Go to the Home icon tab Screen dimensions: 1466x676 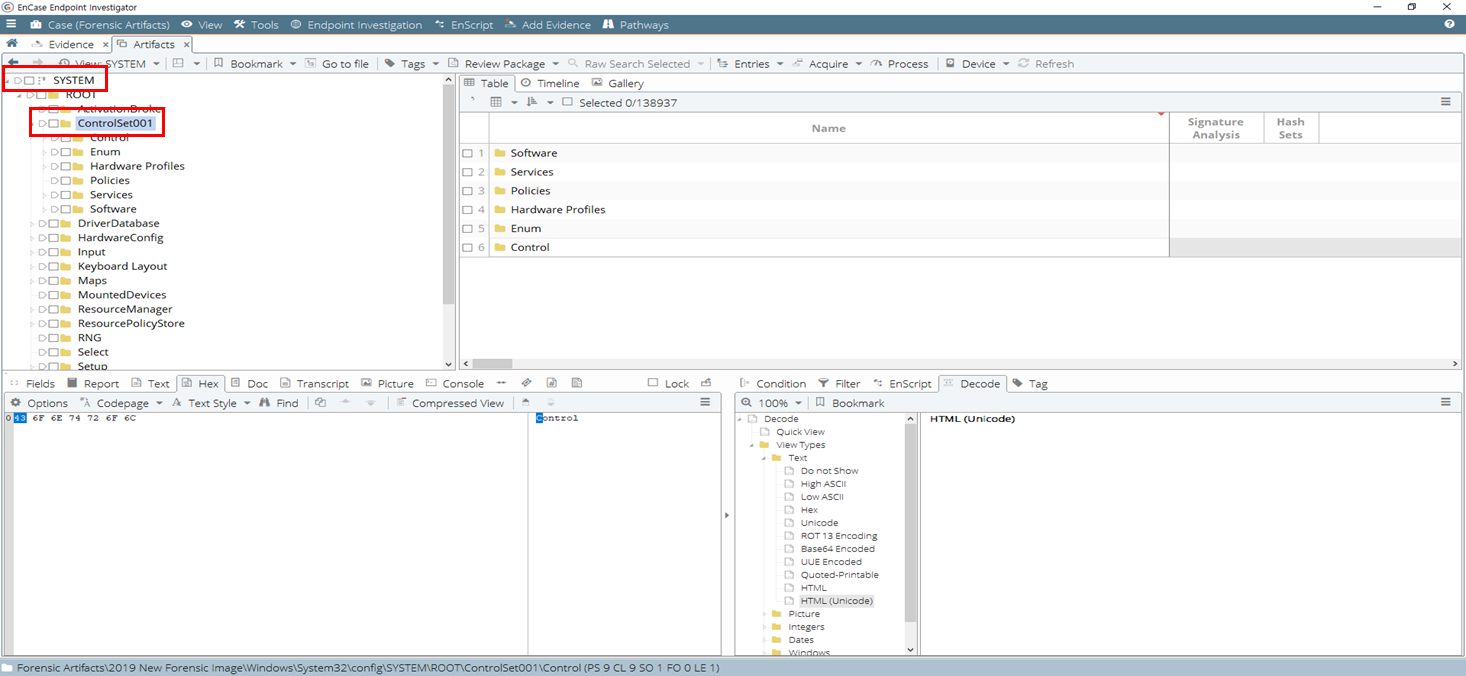click(12, 44)
